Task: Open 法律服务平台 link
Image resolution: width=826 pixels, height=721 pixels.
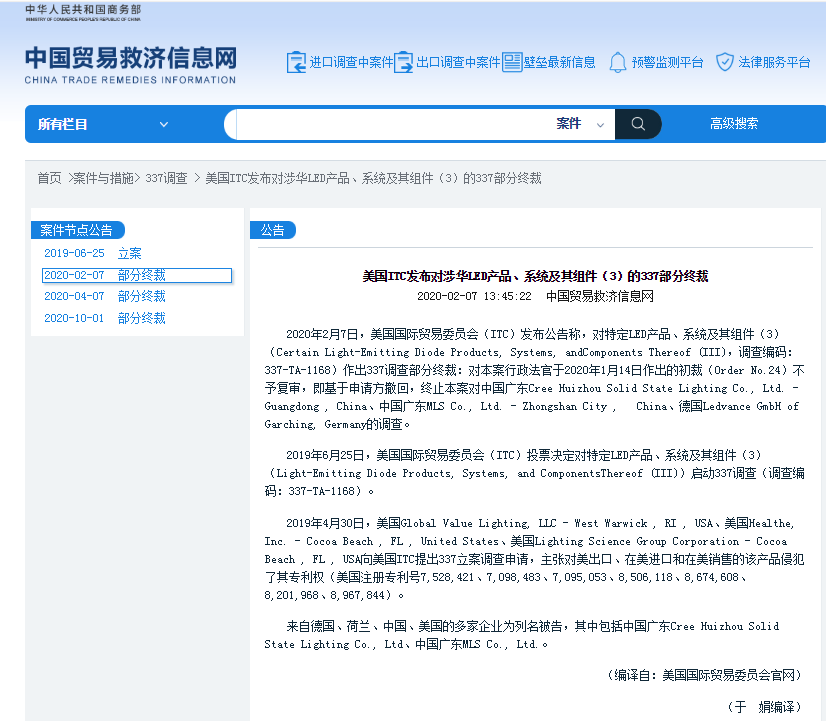Action: (x=774, y=63)
